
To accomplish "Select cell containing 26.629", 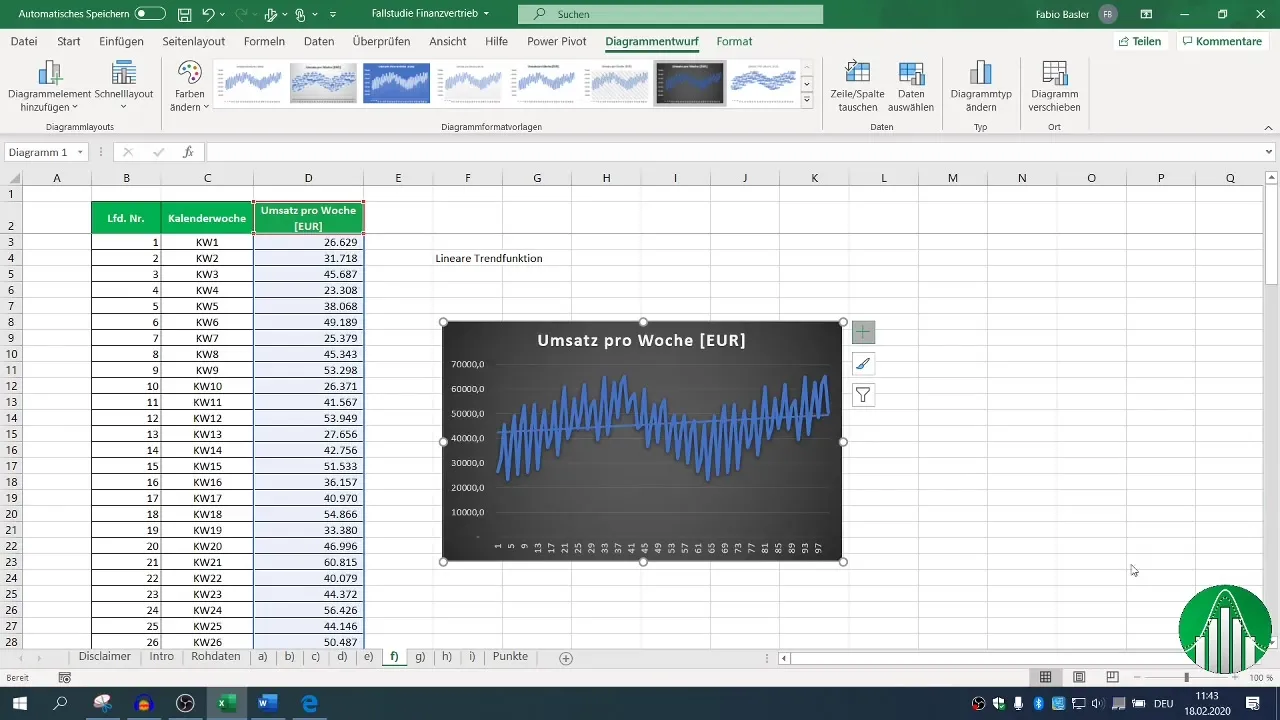I will click(309, 242).
